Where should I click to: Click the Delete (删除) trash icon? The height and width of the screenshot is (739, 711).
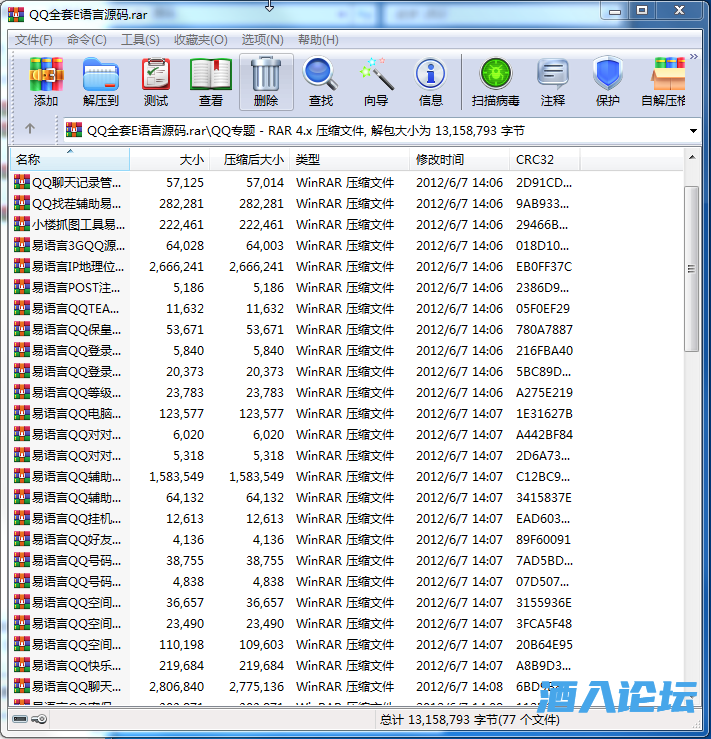click(x=266, y=82)
